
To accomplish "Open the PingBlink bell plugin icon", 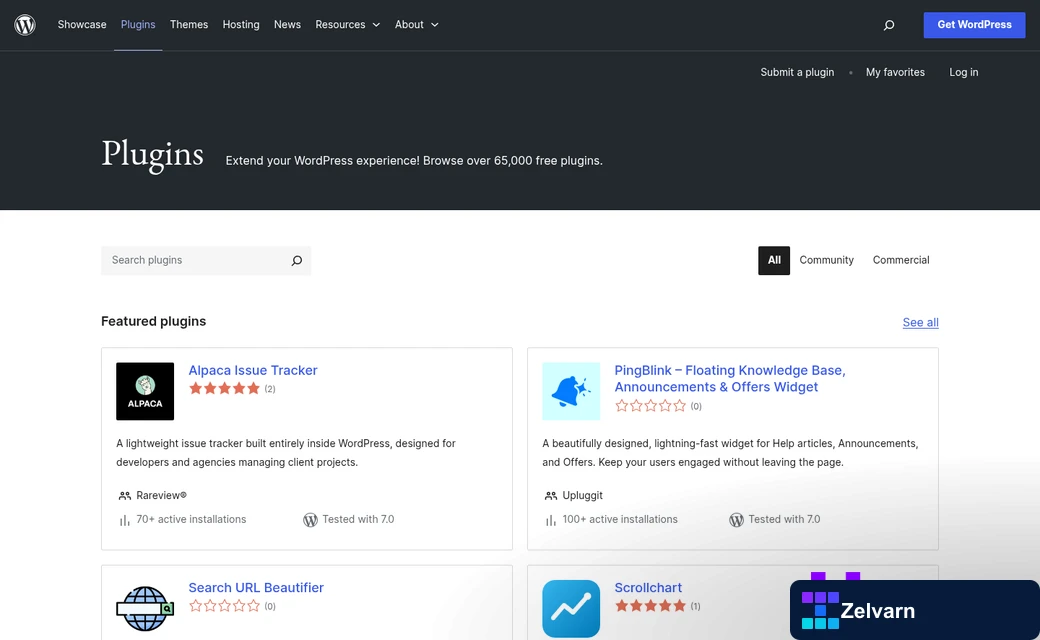I will pyautogui.click(x=570, y=391).
